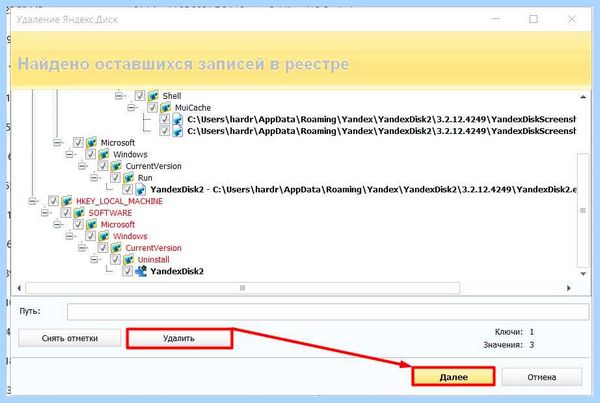Image resolution: width=600 pixels, height=403 pixels.
Task: Click the Удалить button
Action: point(179,338)
